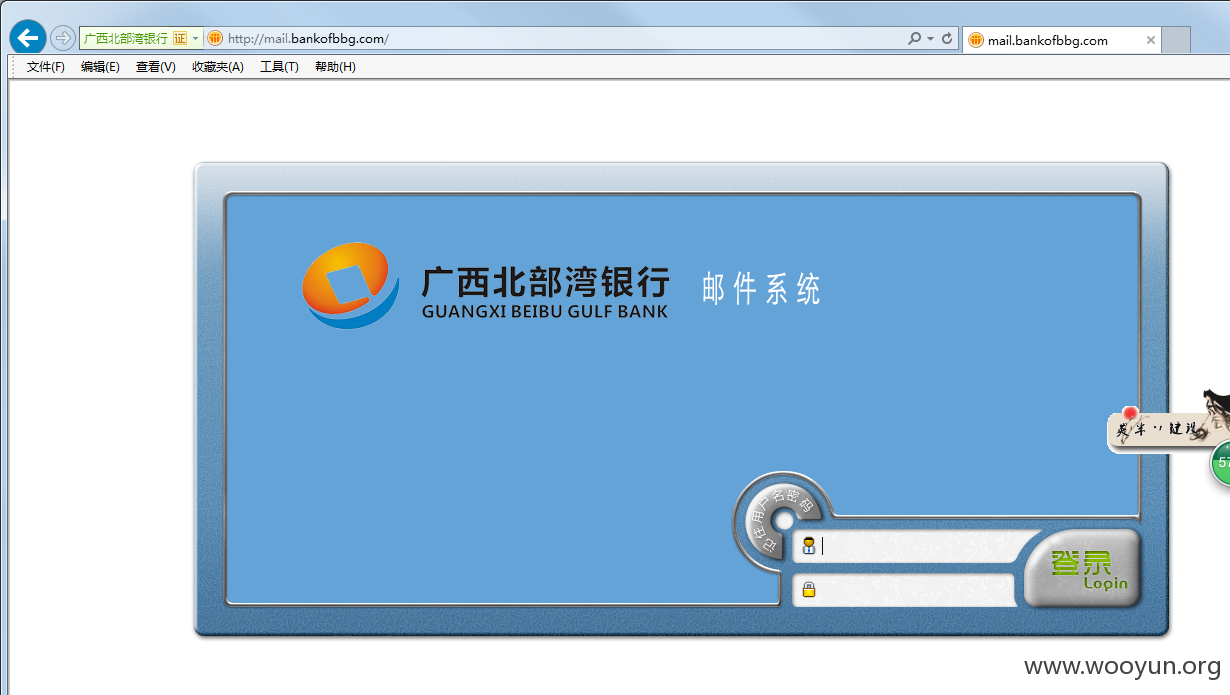Click the padlock icon in password field
Screen dimensions: 1230x695
click(x=809, y=590)
